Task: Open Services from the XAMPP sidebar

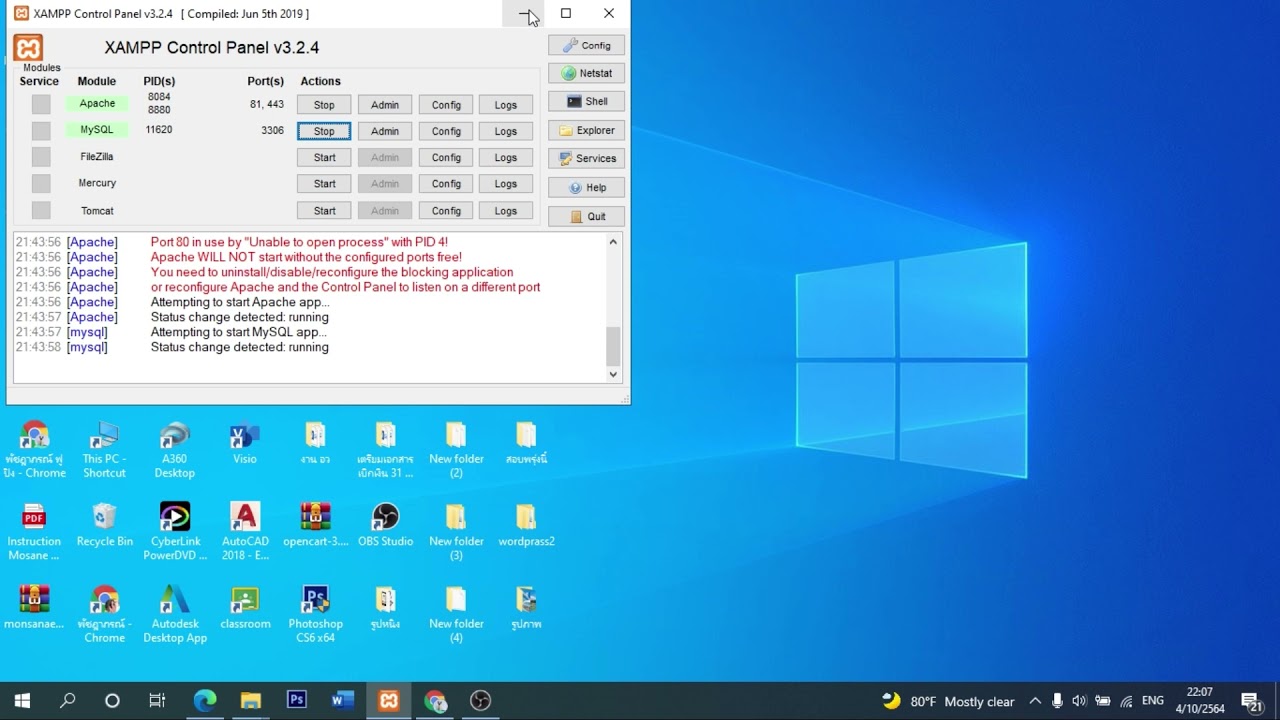Action: coord(586,158)
